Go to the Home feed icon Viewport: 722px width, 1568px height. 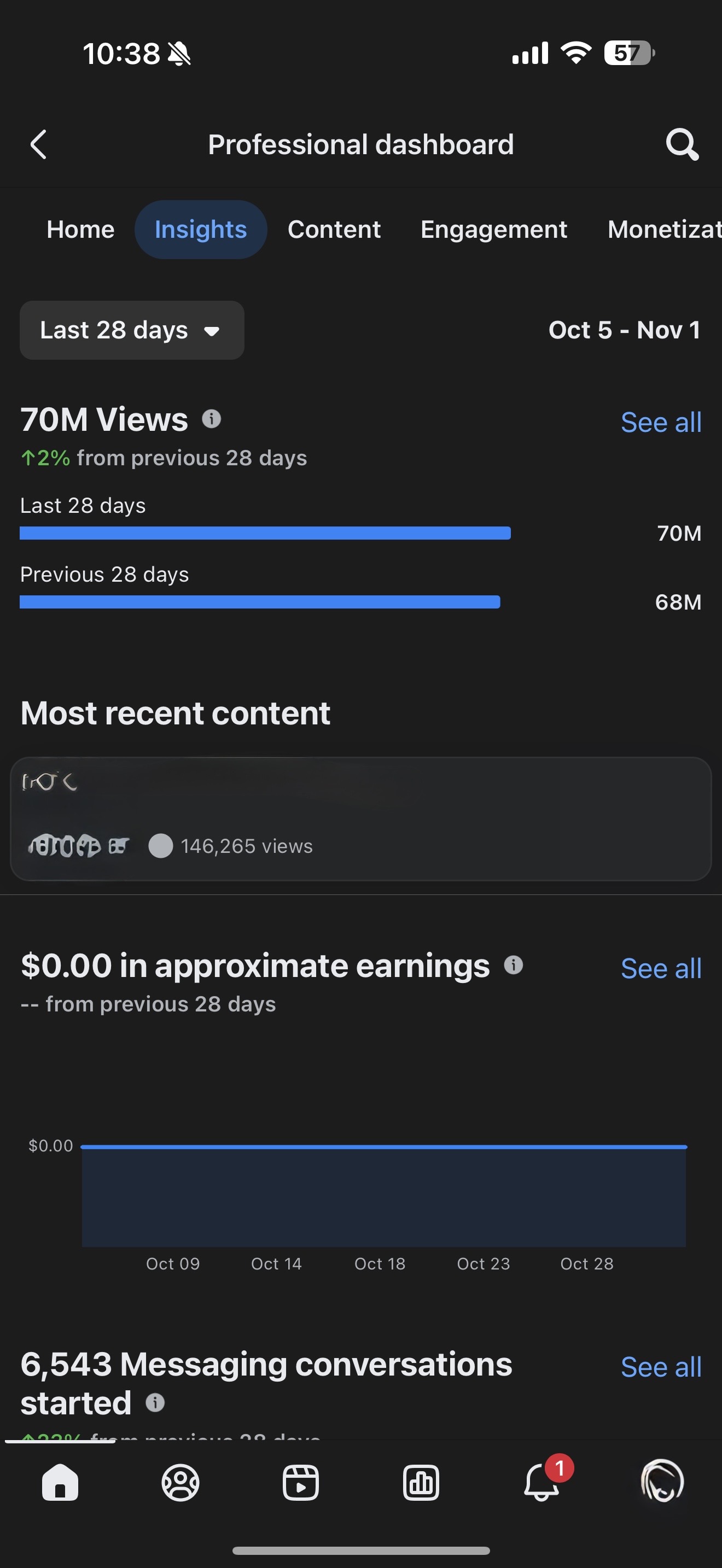point(60,1482)
